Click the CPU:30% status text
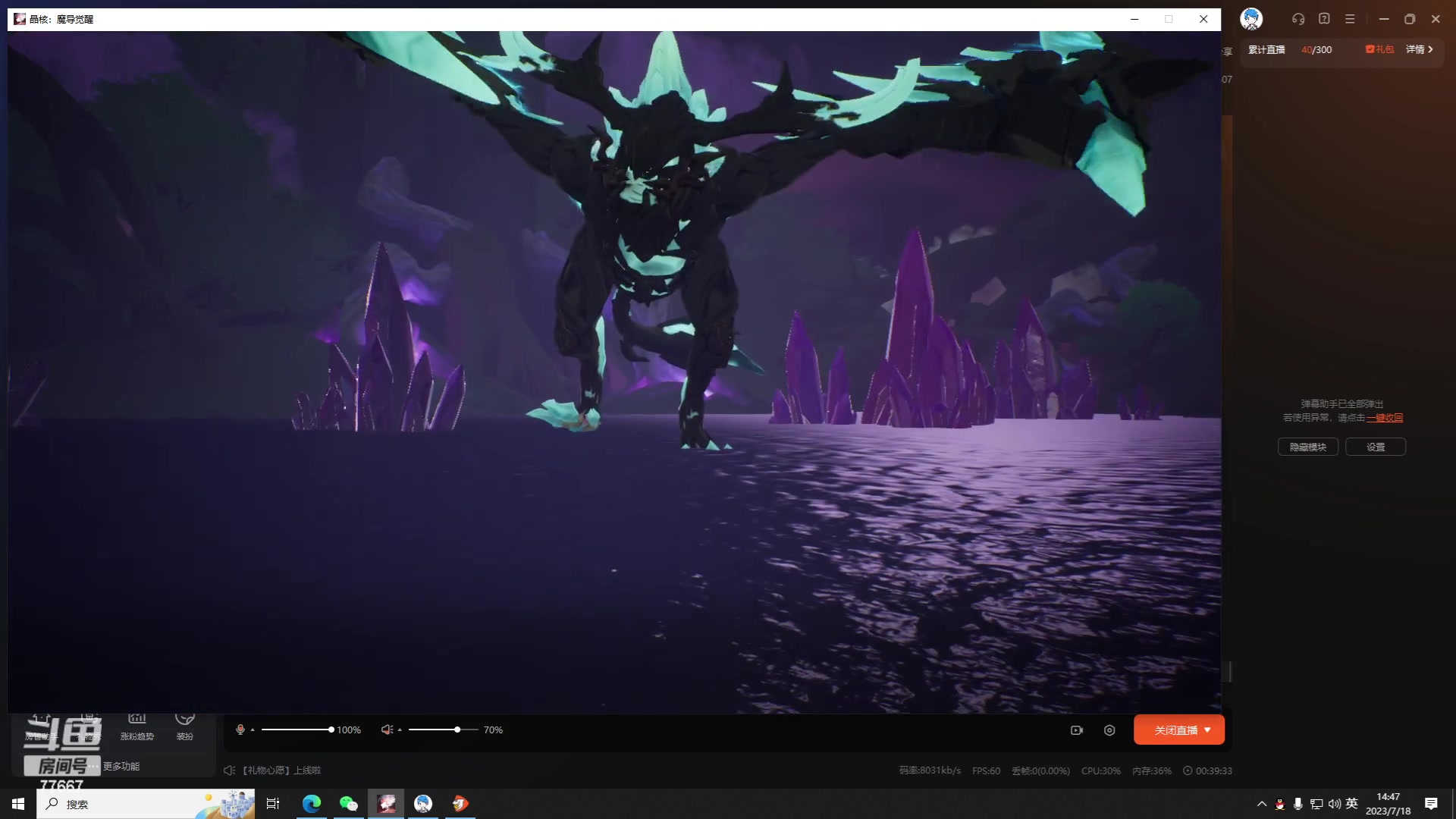Screen dimensions: 1456x819 pyautogui.click(x=1101, y=770)
